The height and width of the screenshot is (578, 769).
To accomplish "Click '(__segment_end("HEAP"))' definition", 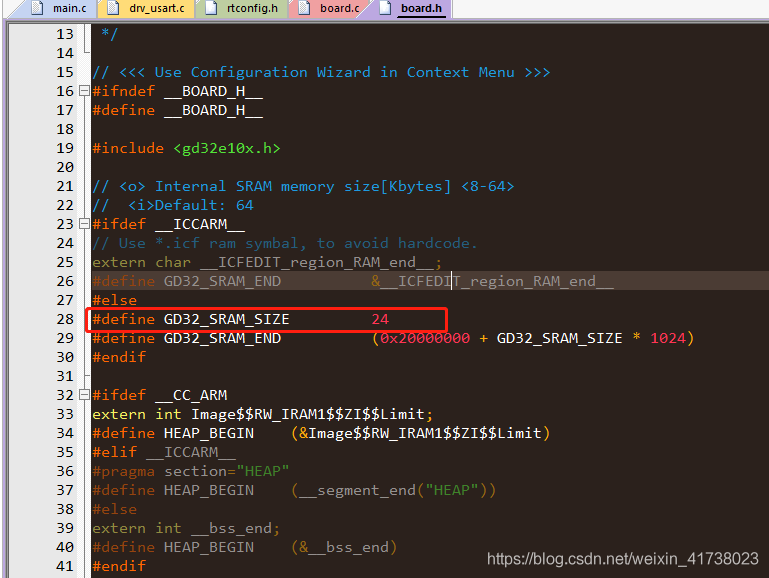I will click(x=393, y=490).
